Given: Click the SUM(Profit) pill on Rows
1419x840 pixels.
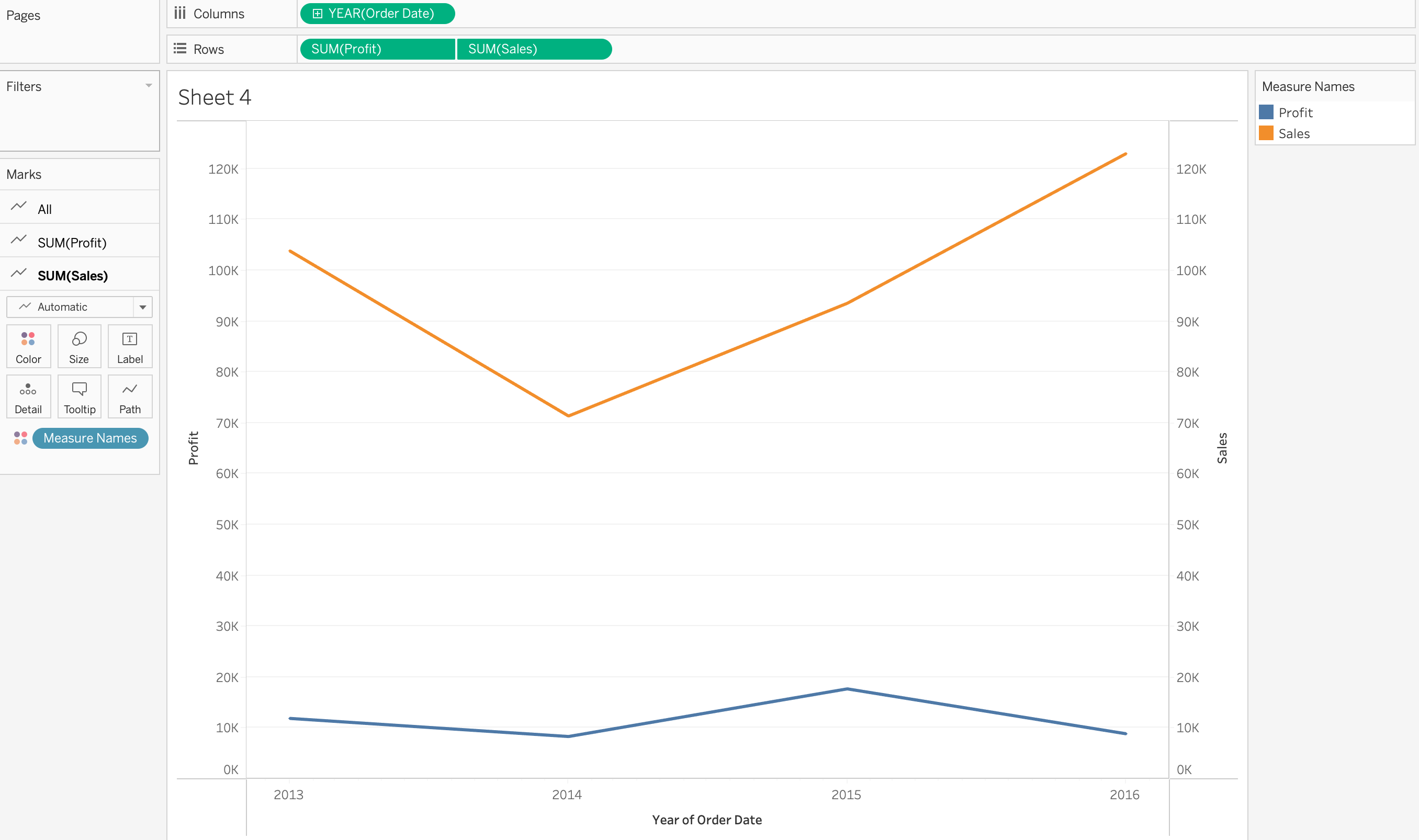Looking at the screenshot, I should pyautogui.click(x=377, y=49).
